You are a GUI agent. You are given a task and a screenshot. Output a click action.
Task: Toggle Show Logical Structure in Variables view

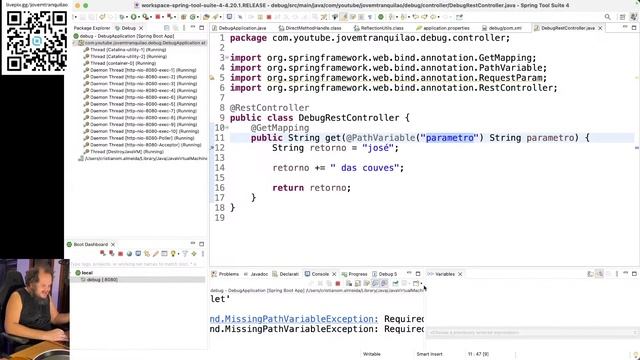(600, 274)
